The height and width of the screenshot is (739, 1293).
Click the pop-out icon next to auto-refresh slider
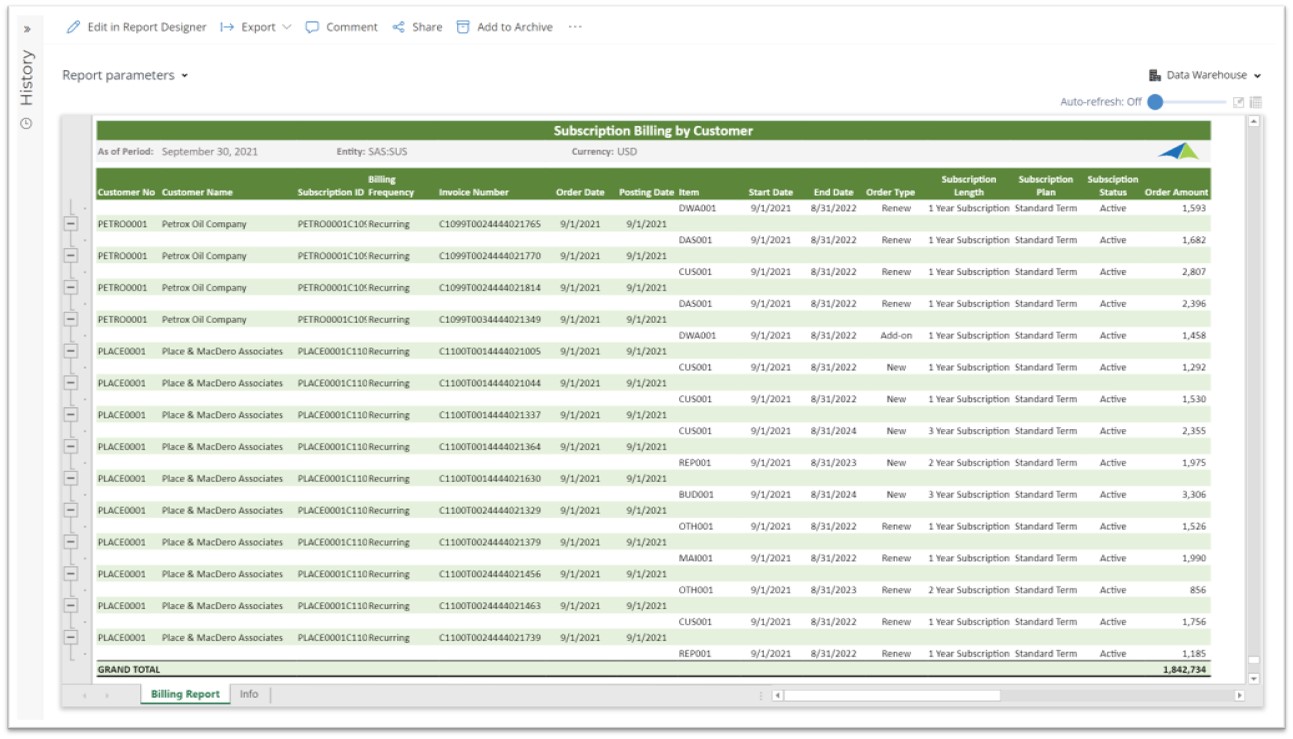click(x=1238, y=102)
